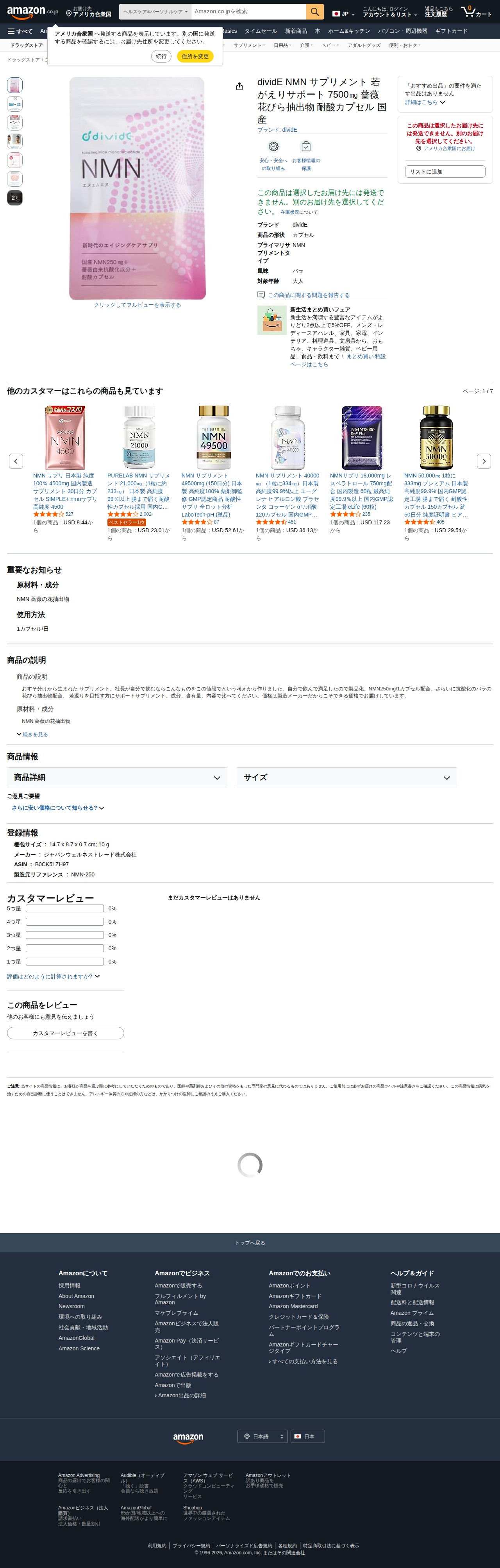Select the first product thumbnail

[14, 85]
